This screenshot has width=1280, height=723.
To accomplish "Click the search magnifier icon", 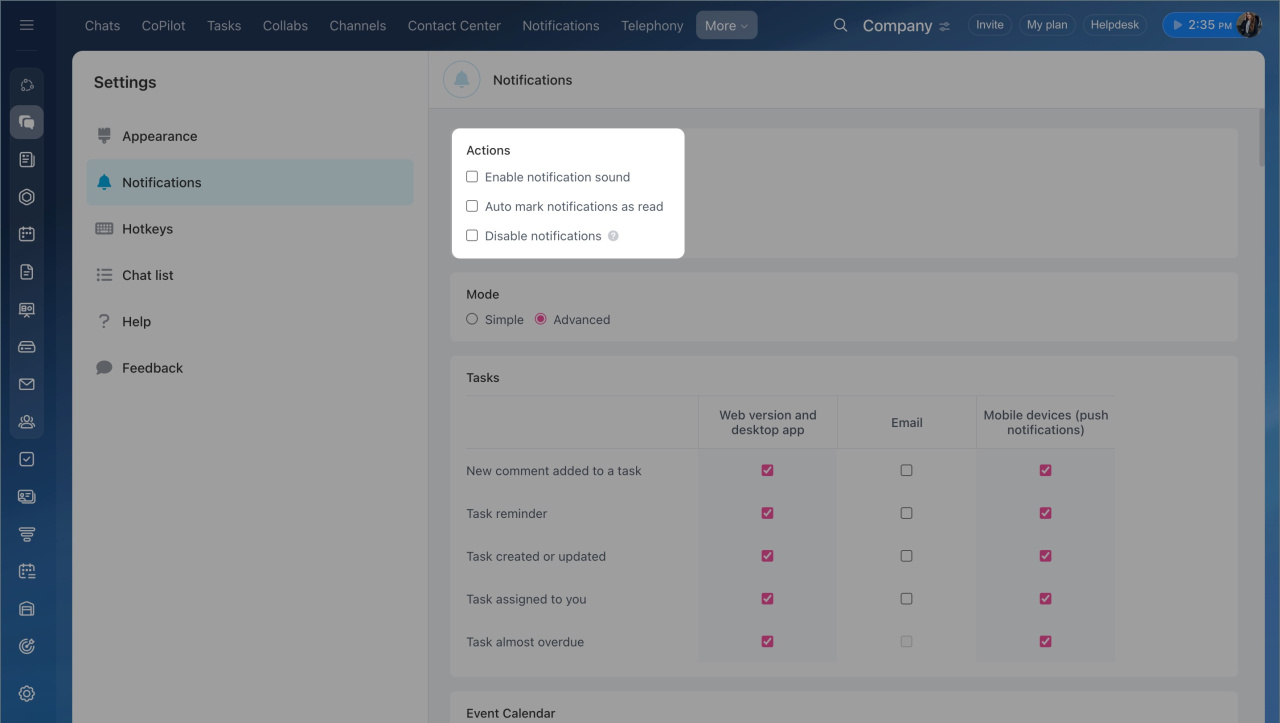I will click(840, 25).
